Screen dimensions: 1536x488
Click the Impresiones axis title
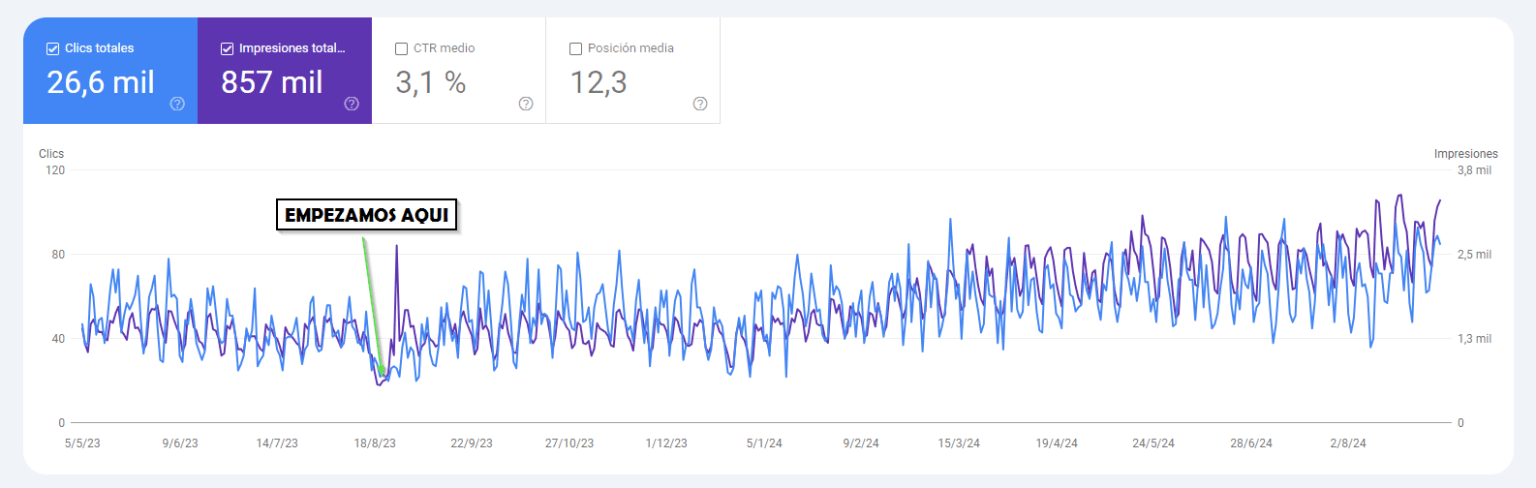[x=1465, y=154]
